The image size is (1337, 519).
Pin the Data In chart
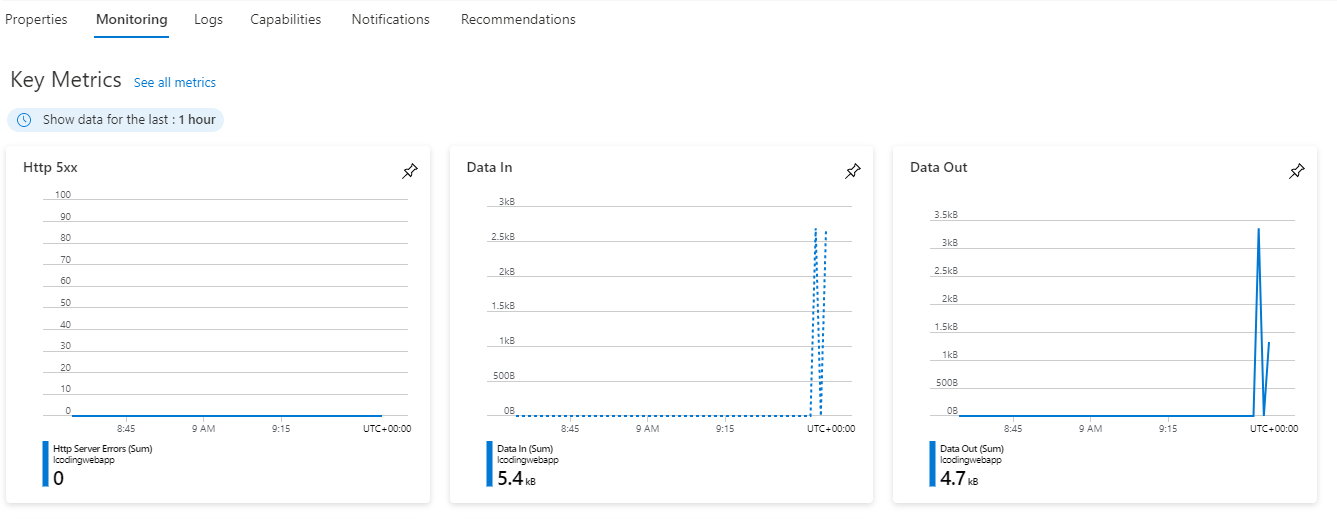(852, 172)
